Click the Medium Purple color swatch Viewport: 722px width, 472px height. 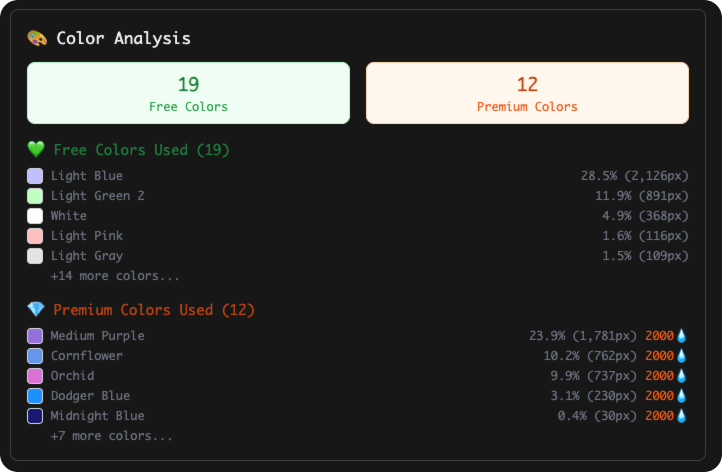tap(35, 336)
